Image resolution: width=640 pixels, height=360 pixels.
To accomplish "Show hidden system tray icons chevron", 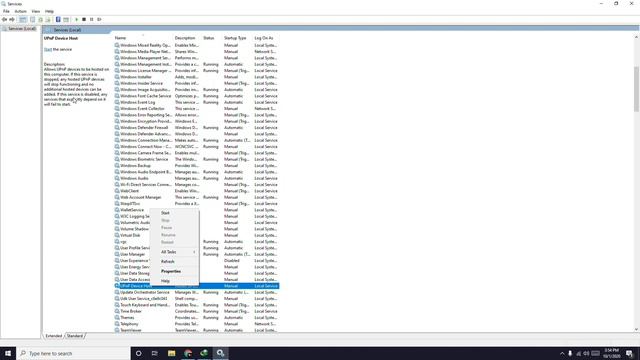I will click(562, 353).
